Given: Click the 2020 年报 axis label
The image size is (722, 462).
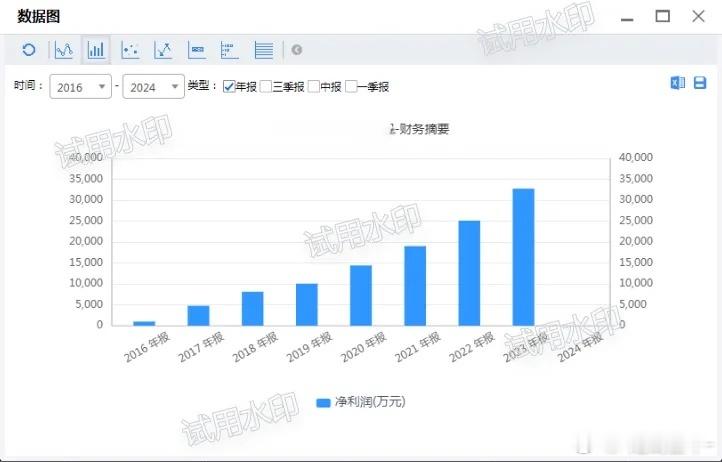Looking at the screenshot, I should 364,347.
